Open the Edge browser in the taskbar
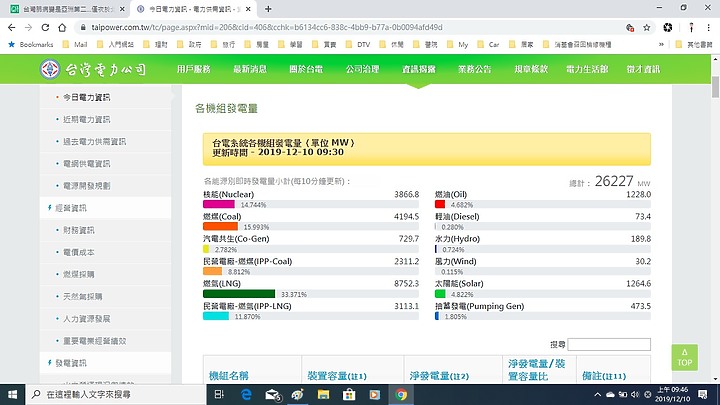Screen dimensions: 720x405 click(x=244, y=394)
